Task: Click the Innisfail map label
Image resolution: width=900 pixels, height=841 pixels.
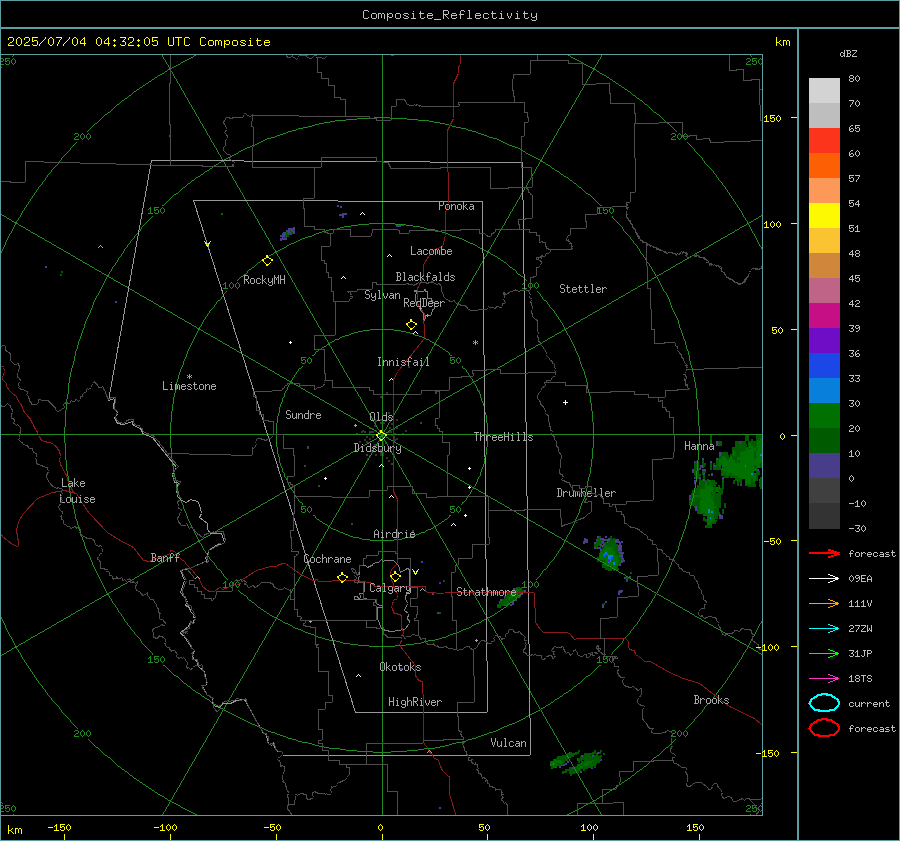Action: 403,362
